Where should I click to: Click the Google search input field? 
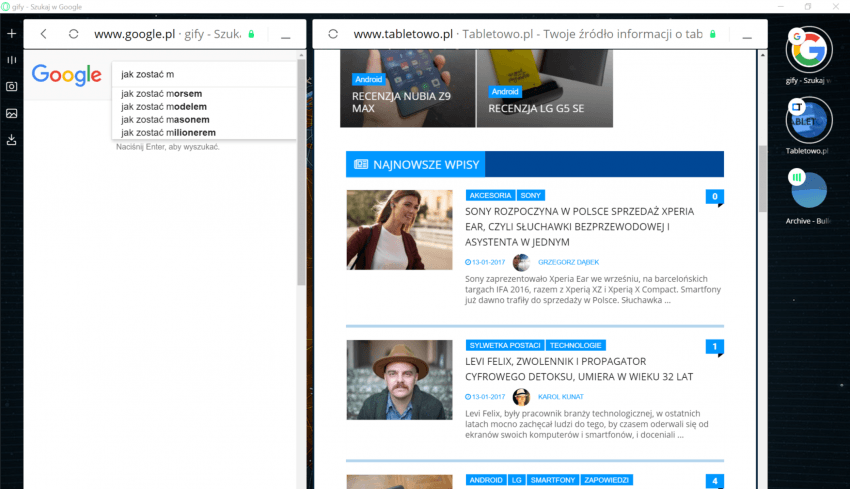pyautogui.click(x=204, y=74)
